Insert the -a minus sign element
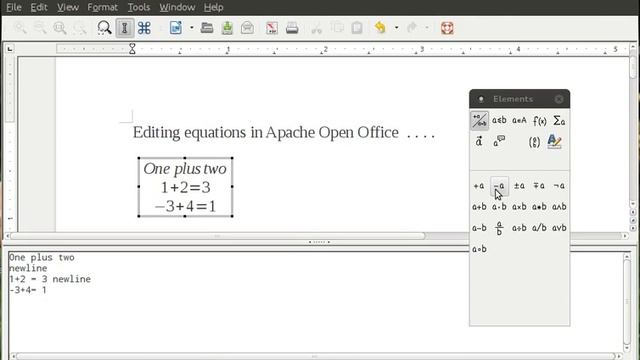This screenshot has height=360, width=640. (499, 186)
